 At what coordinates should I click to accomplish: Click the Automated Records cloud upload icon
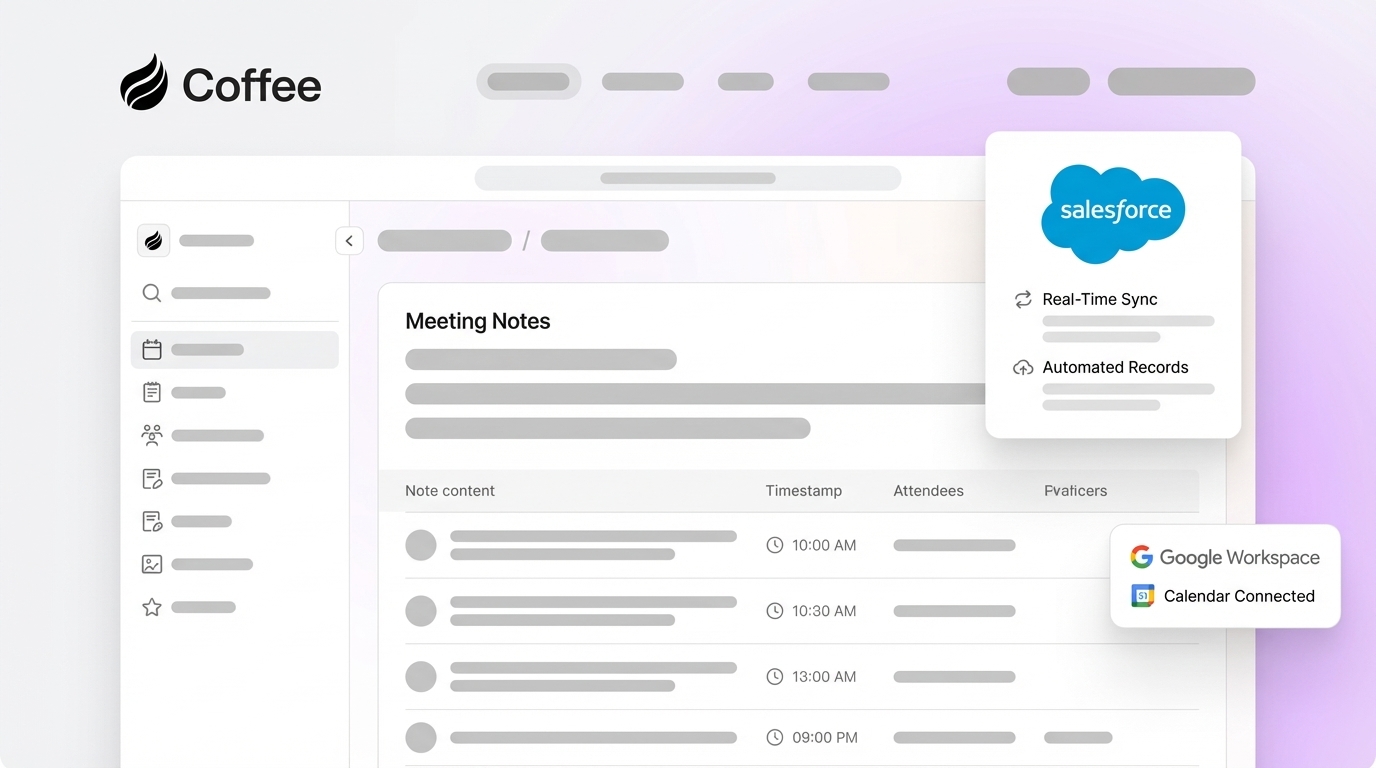pyautogui.click(x=1022, y=367)
